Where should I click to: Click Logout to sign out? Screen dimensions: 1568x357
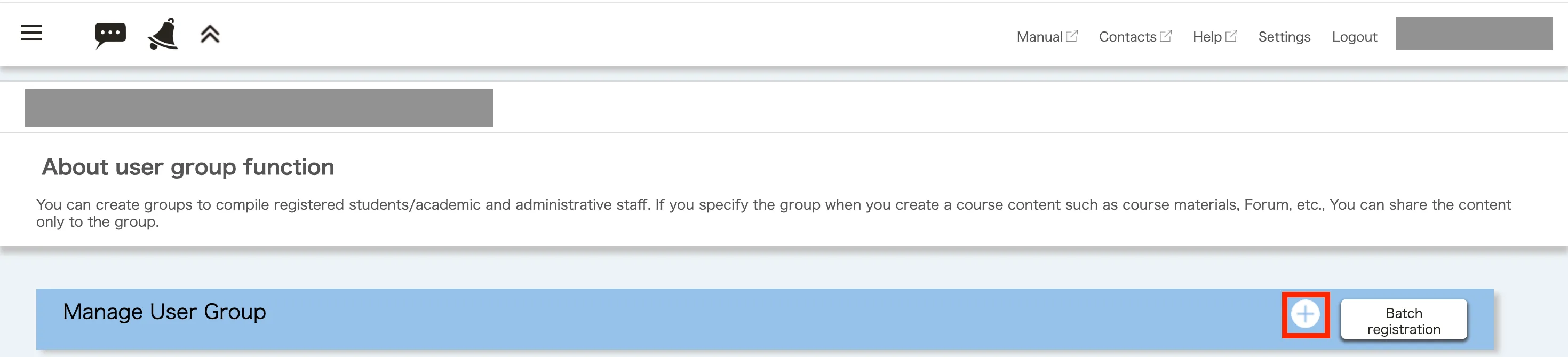(1354, 37)
